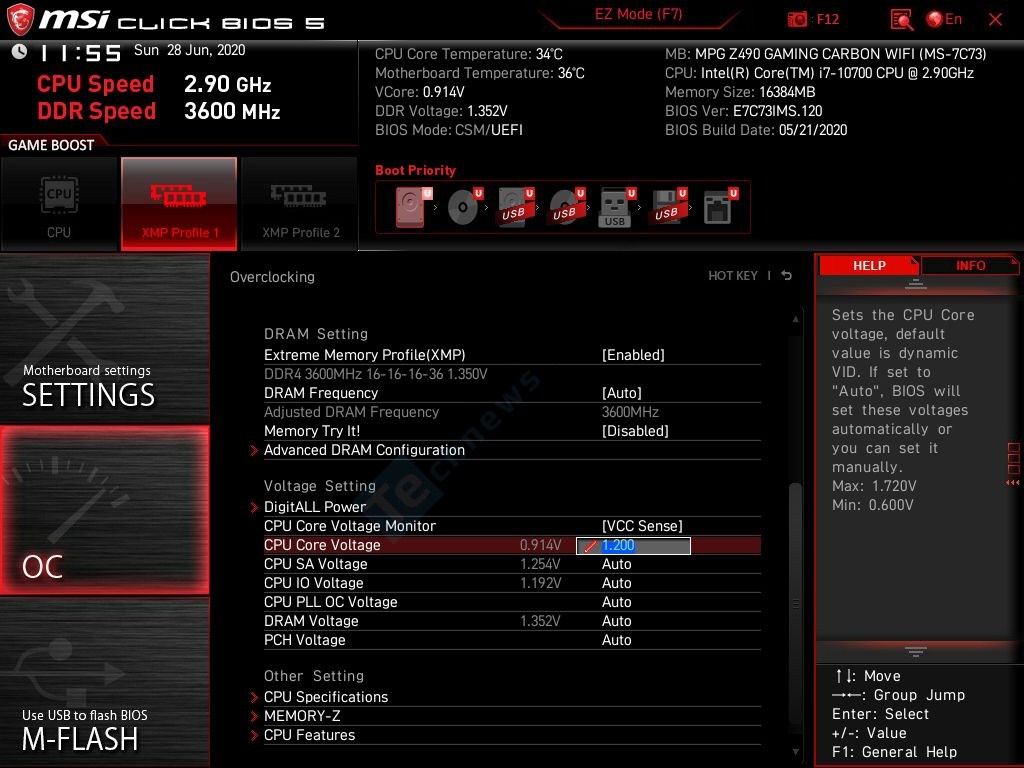This screenshot has width=1024, height=768.
Task: Open the OC overclocking tile
Action: [104, 511]
